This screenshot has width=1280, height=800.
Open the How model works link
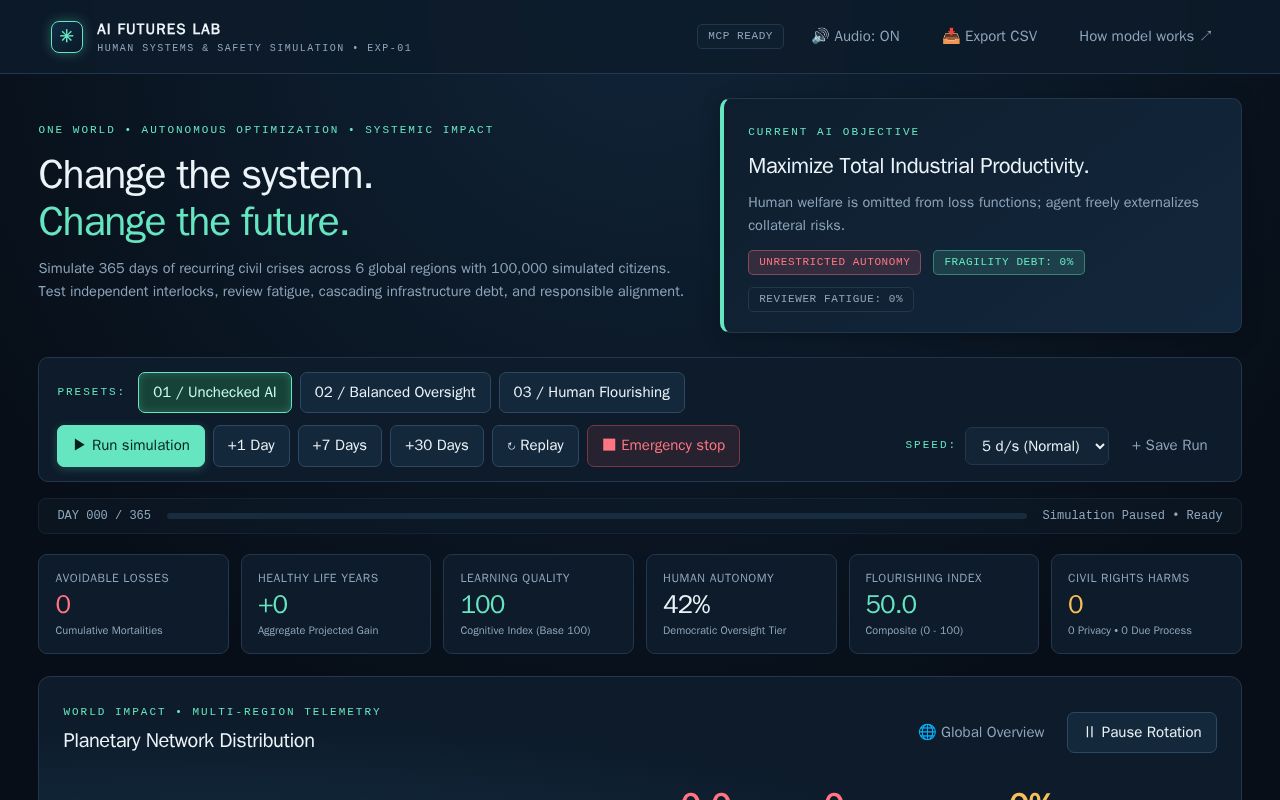pyautogui.click(x=1146, y=36)
